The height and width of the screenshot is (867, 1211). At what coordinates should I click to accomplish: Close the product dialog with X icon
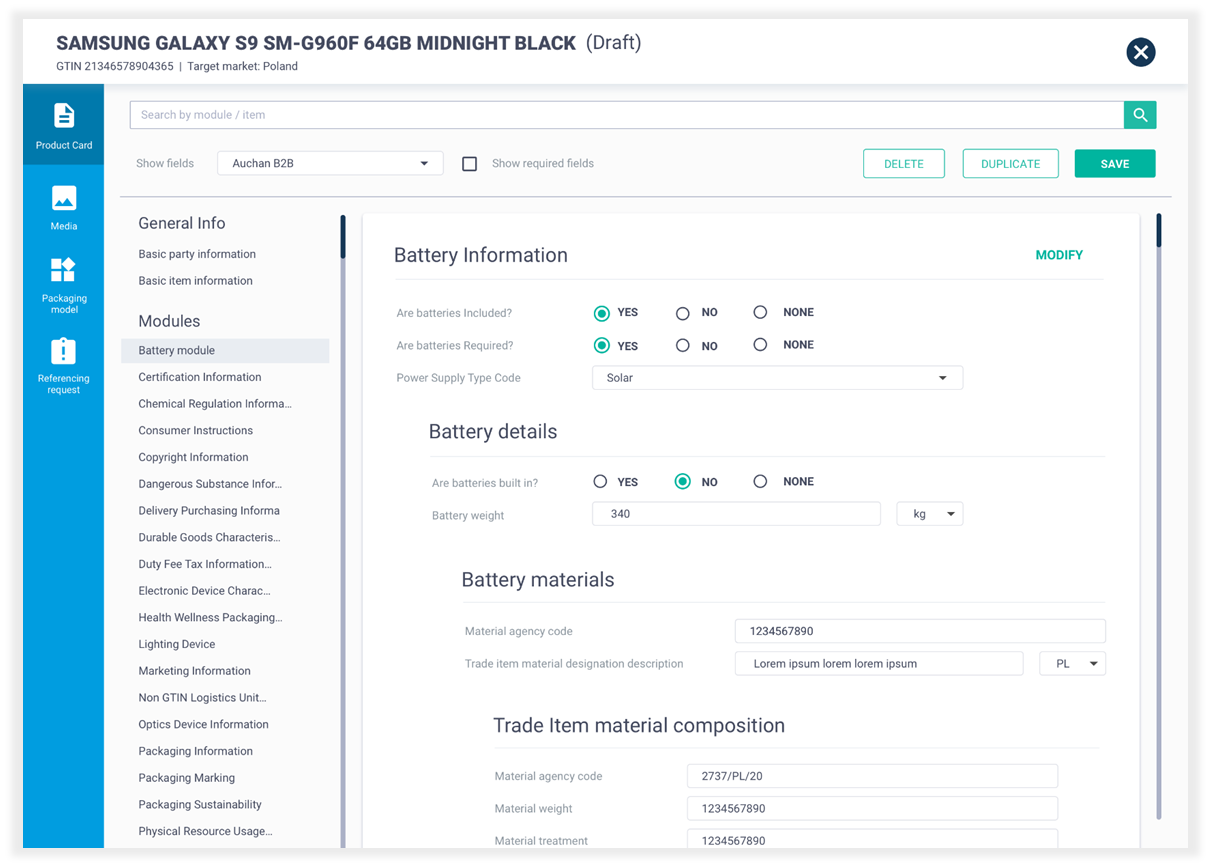point(1140,52)
